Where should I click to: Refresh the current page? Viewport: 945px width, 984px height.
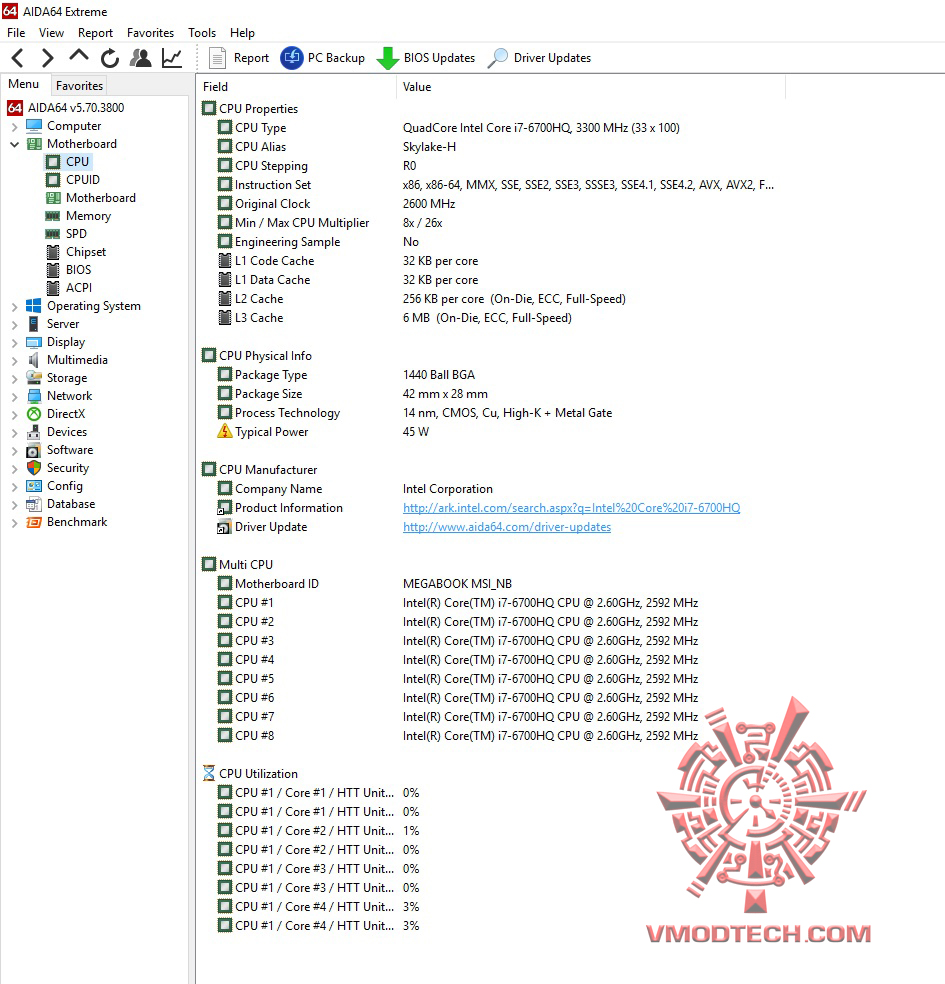tap(110, 58)
